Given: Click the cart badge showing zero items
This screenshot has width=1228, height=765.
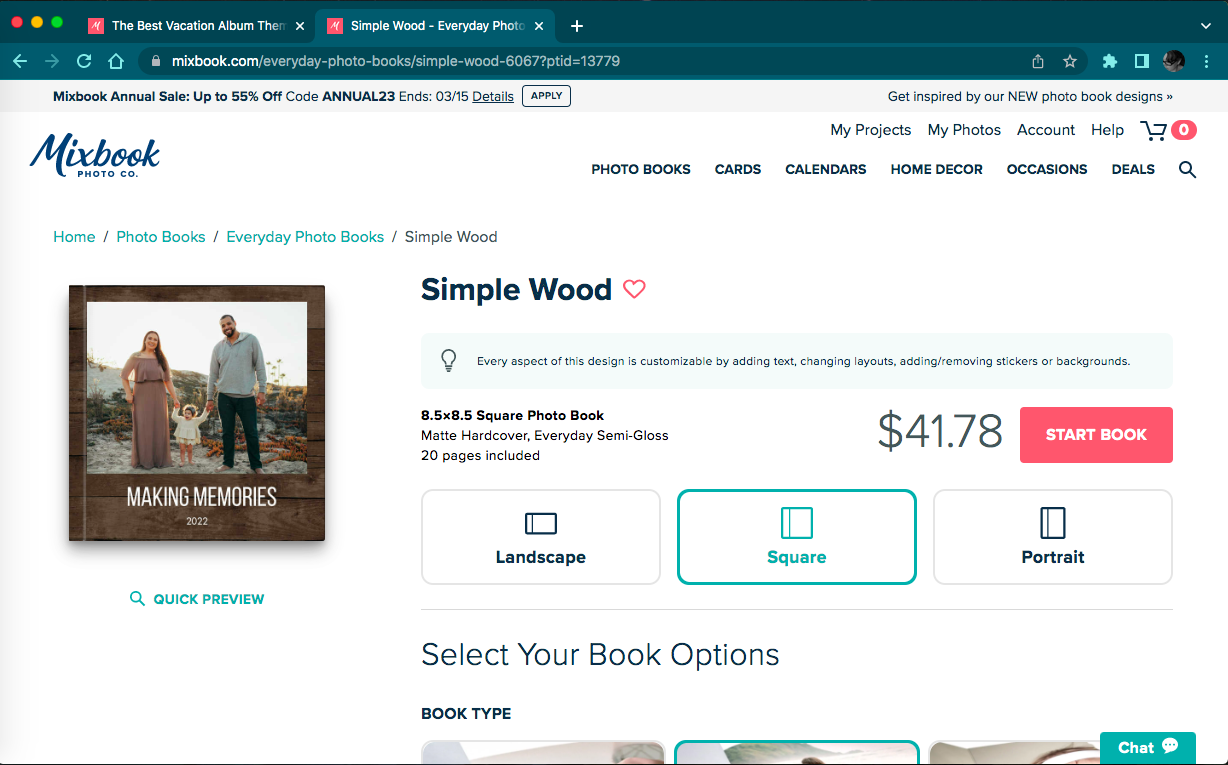Looking at the screenshot, I should click(x=1182, y=130).
